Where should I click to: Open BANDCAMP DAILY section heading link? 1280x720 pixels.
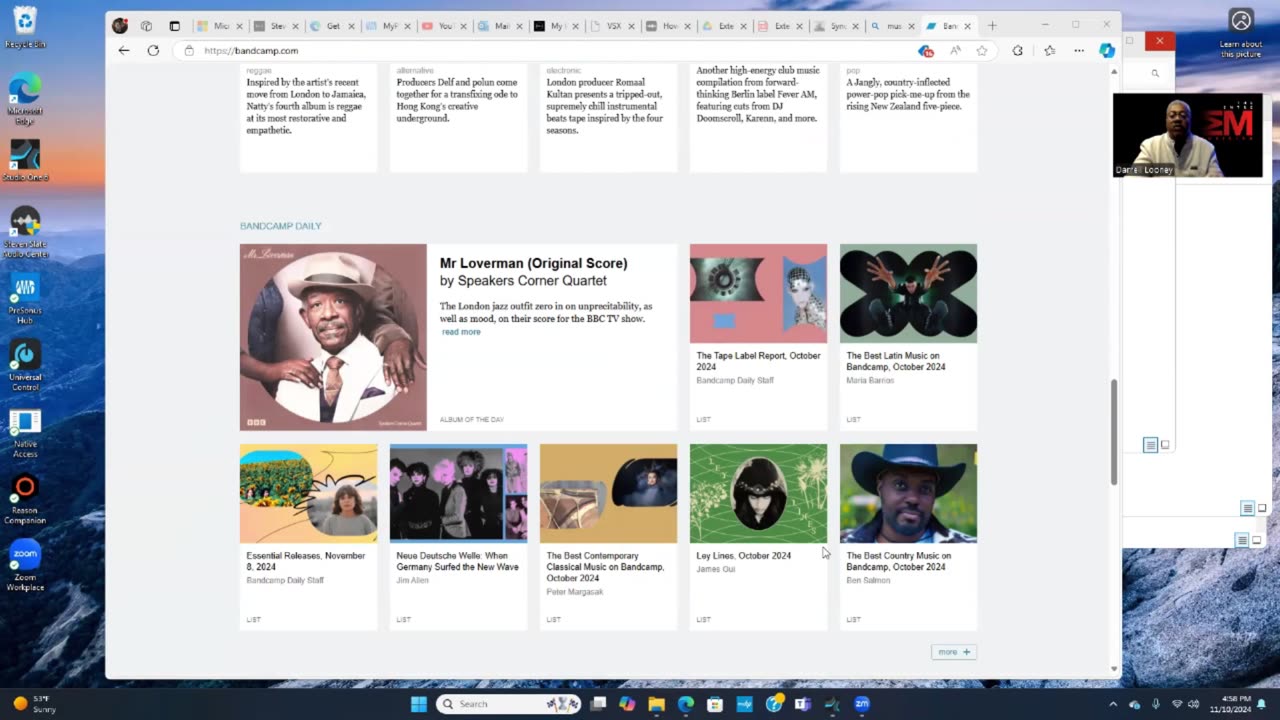281,226
